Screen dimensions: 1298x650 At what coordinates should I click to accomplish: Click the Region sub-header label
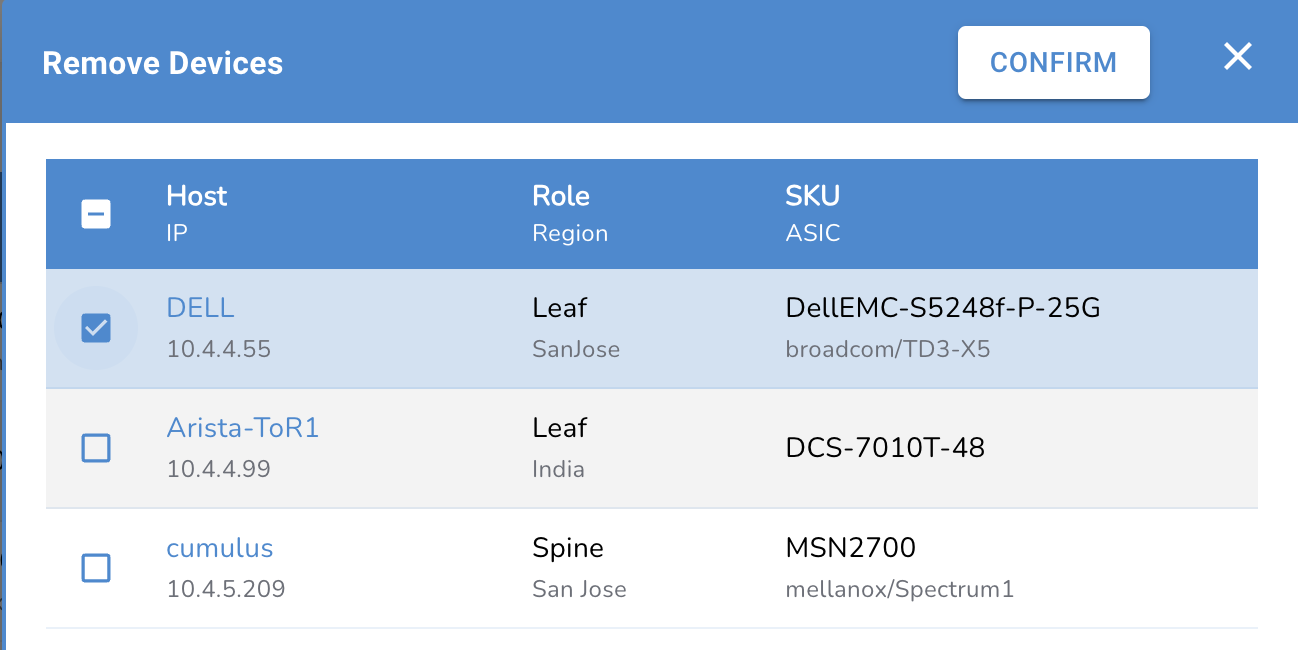(x=570, y=234)
